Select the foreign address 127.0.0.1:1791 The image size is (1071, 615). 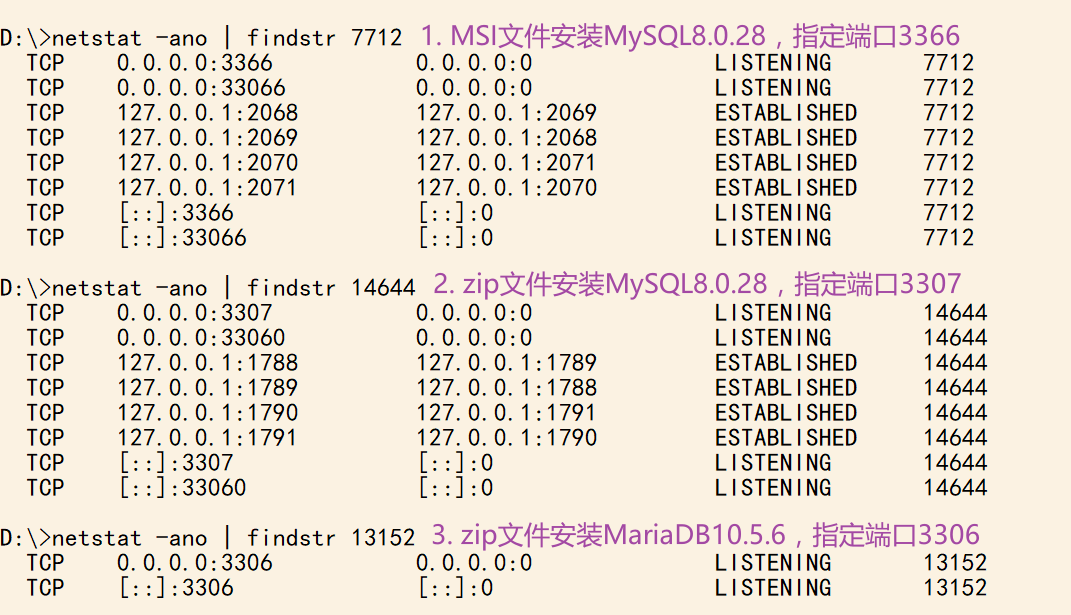(x=507, y=413)
